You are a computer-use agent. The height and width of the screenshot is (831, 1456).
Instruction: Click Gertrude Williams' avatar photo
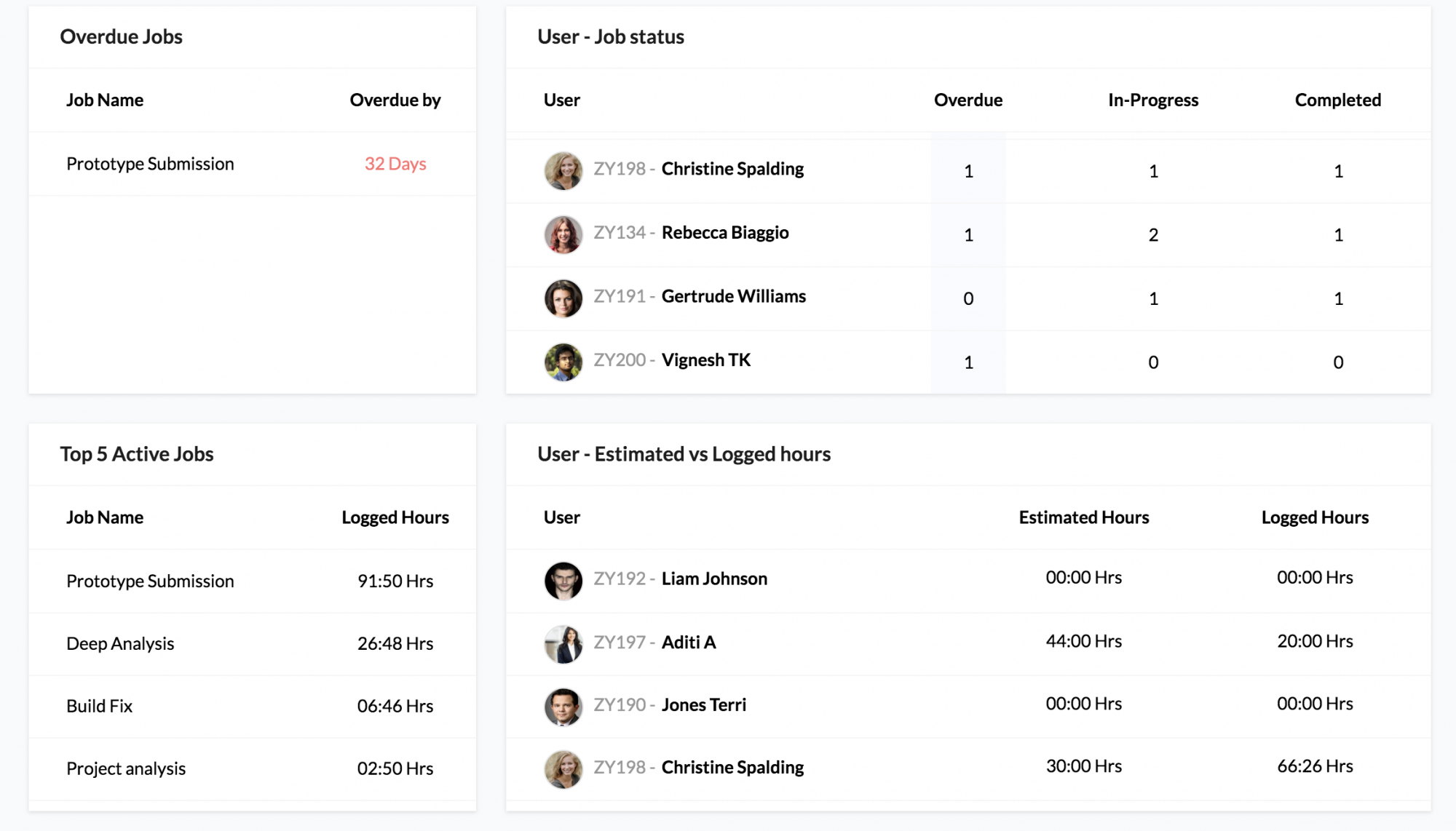point(563,298)
